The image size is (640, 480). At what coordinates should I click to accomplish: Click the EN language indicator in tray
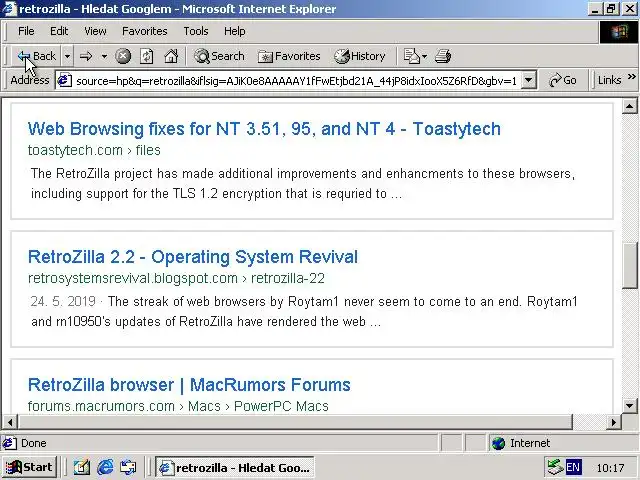573,467
